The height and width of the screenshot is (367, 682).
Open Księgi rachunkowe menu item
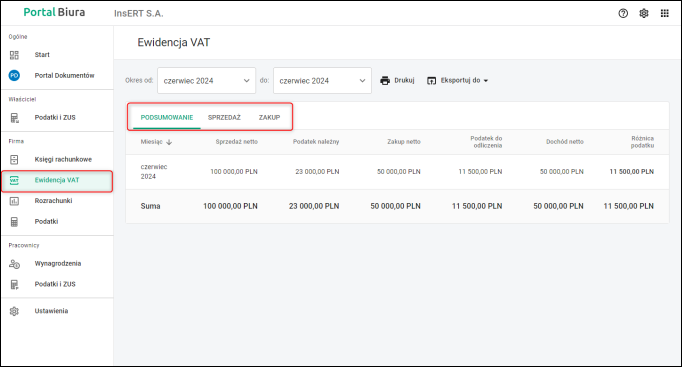point(63,160)
